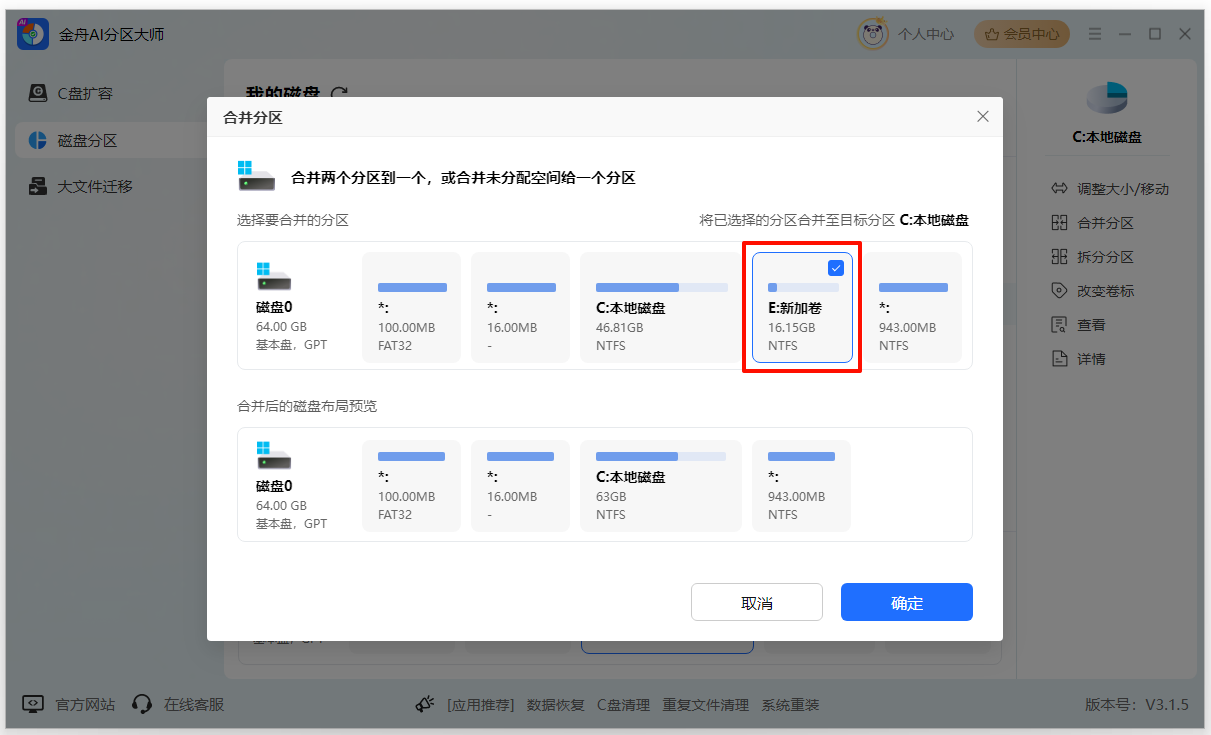1211x735 pixels.
Task: Cancel the merge dialog with 取消
Action: click(x=757, y=601)
